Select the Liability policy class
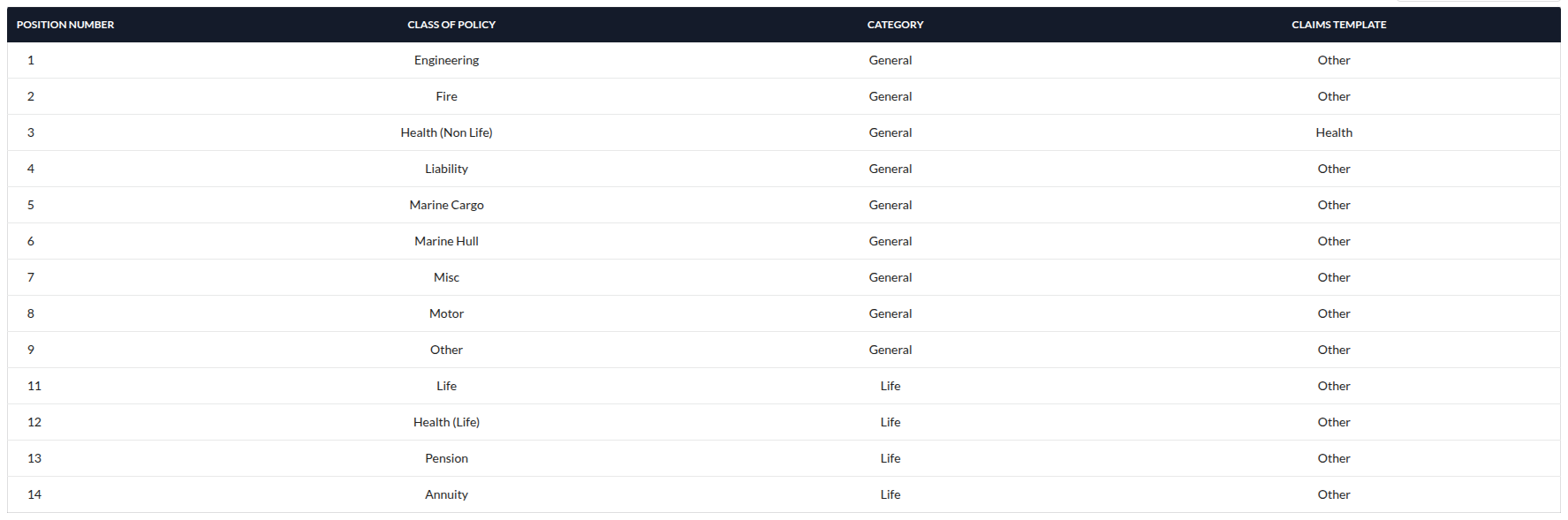The width and height of the screenshot is (1568, 520). (446, 169)
